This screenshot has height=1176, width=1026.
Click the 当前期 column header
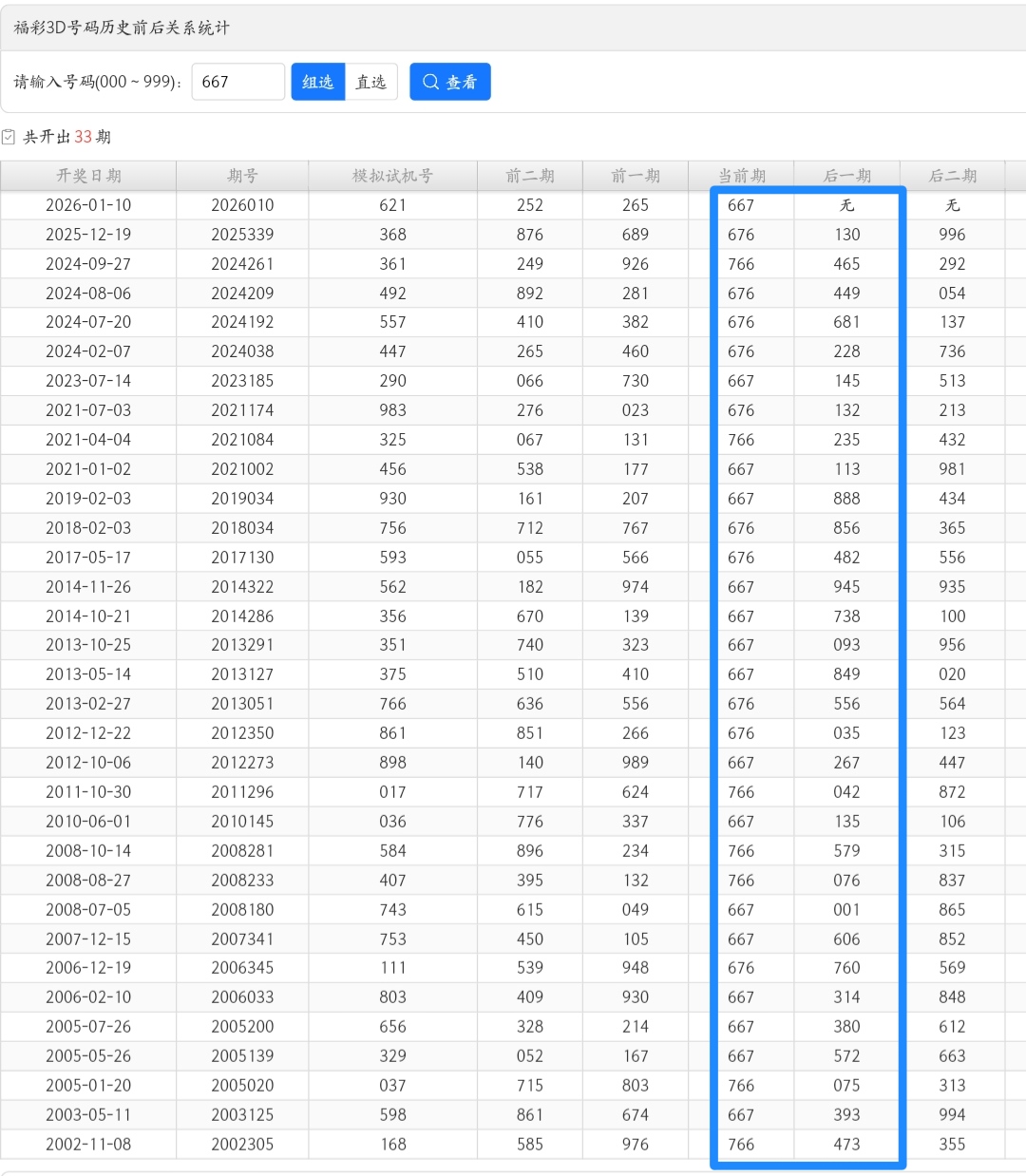(741, 176)
